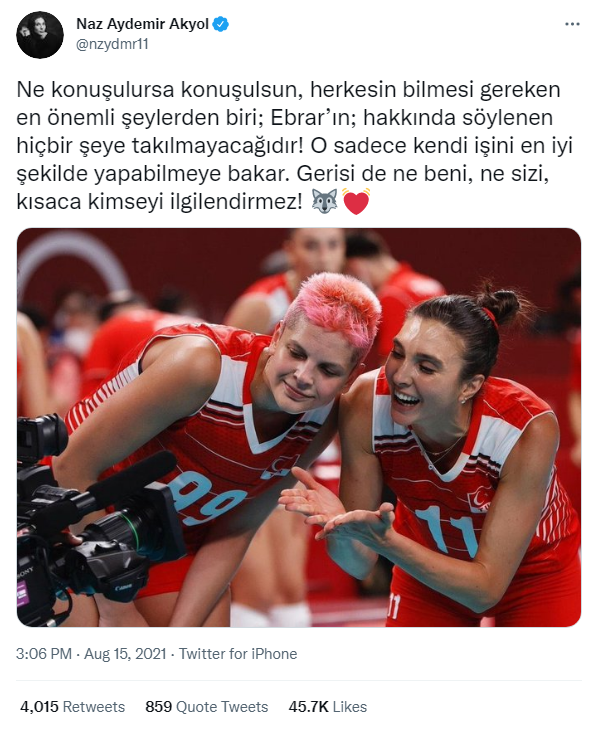Viewport: 598px width, 732px height.
Task: Click the player wearing jersey 11
Action: point(457,458)
